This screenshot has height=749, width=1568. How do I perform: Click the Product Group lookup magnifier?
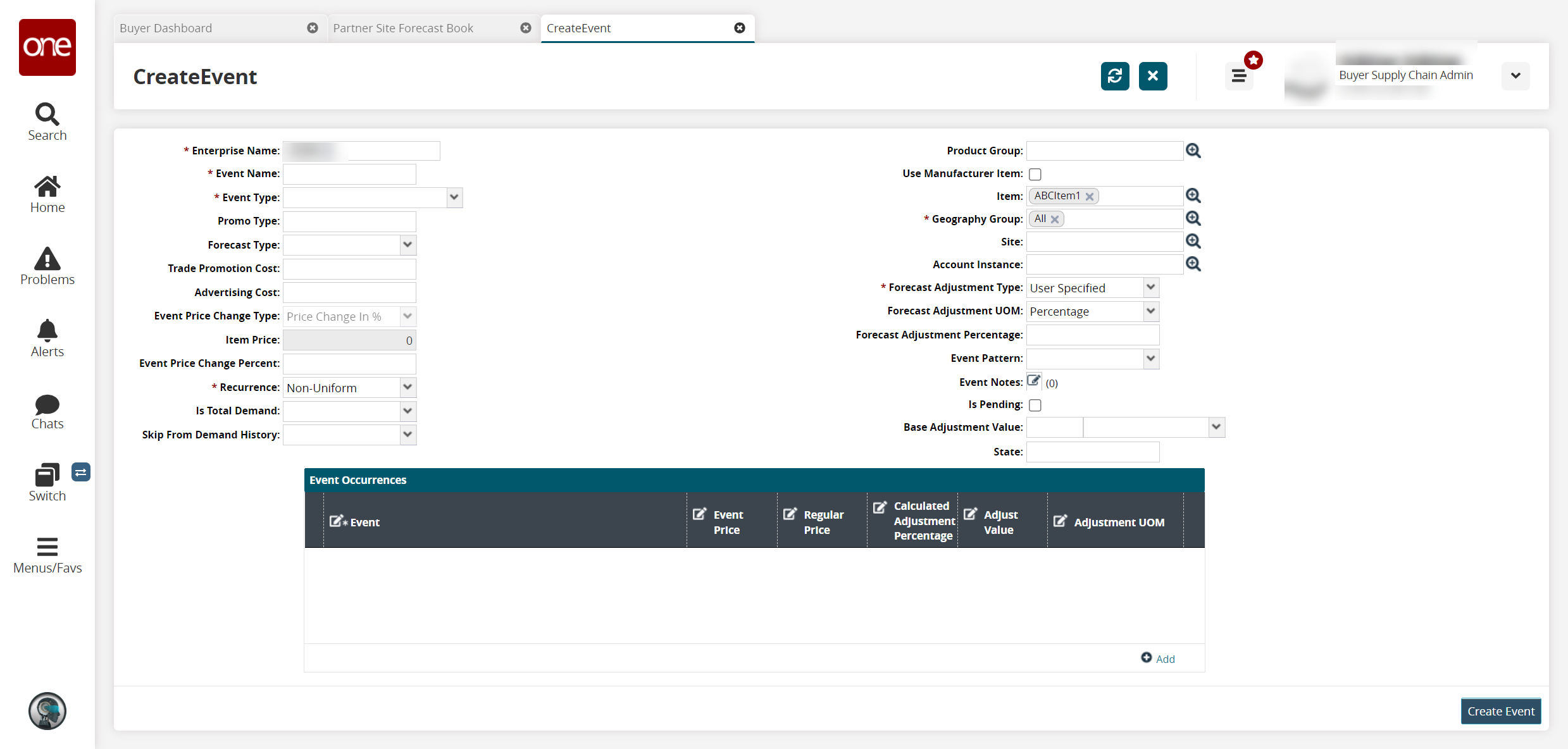tap(1193, 151)
